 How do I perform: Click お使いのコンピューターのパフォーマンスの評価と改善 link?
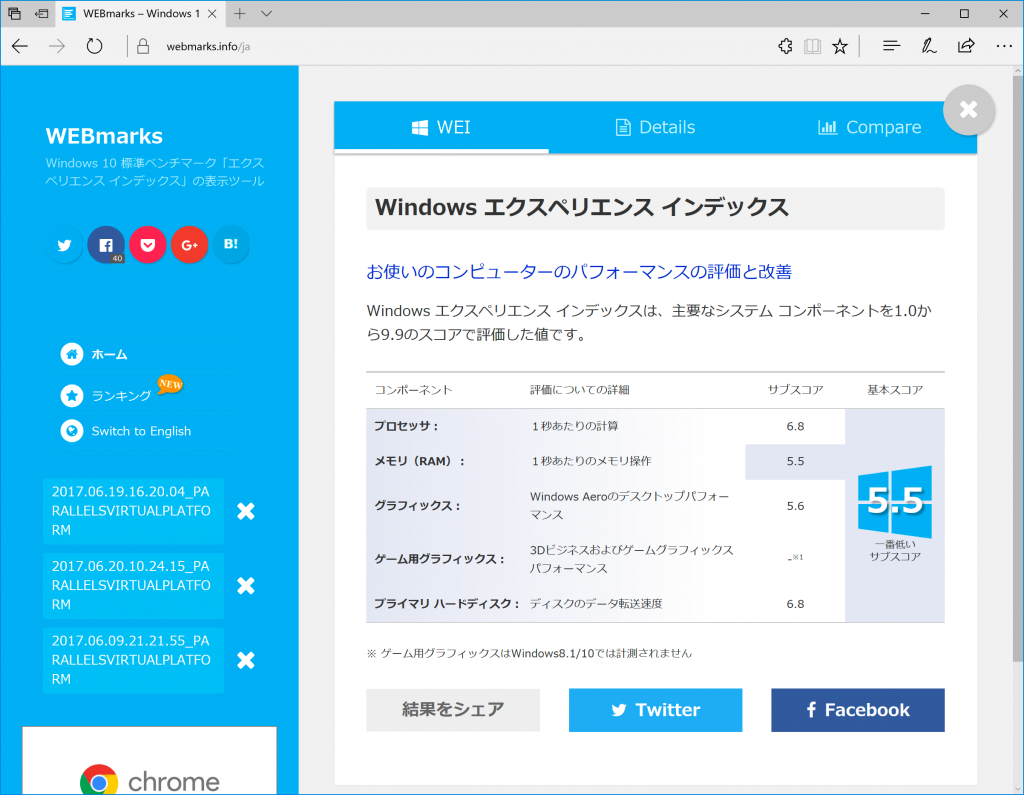point(579,272)
